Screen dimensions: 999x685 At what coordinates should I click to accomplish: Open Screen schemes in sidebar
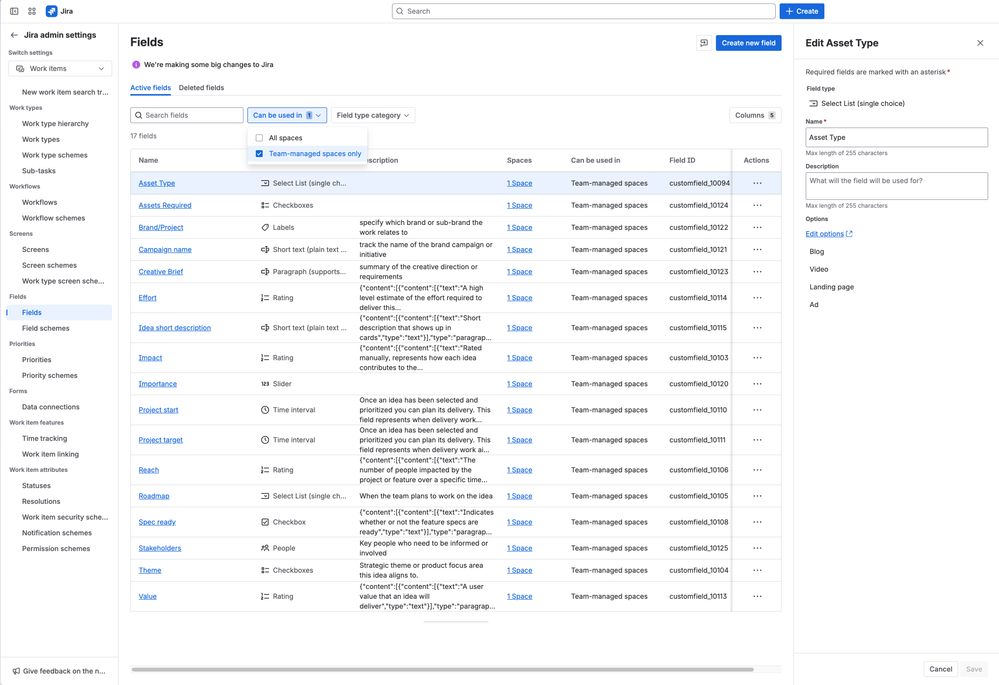49,265
